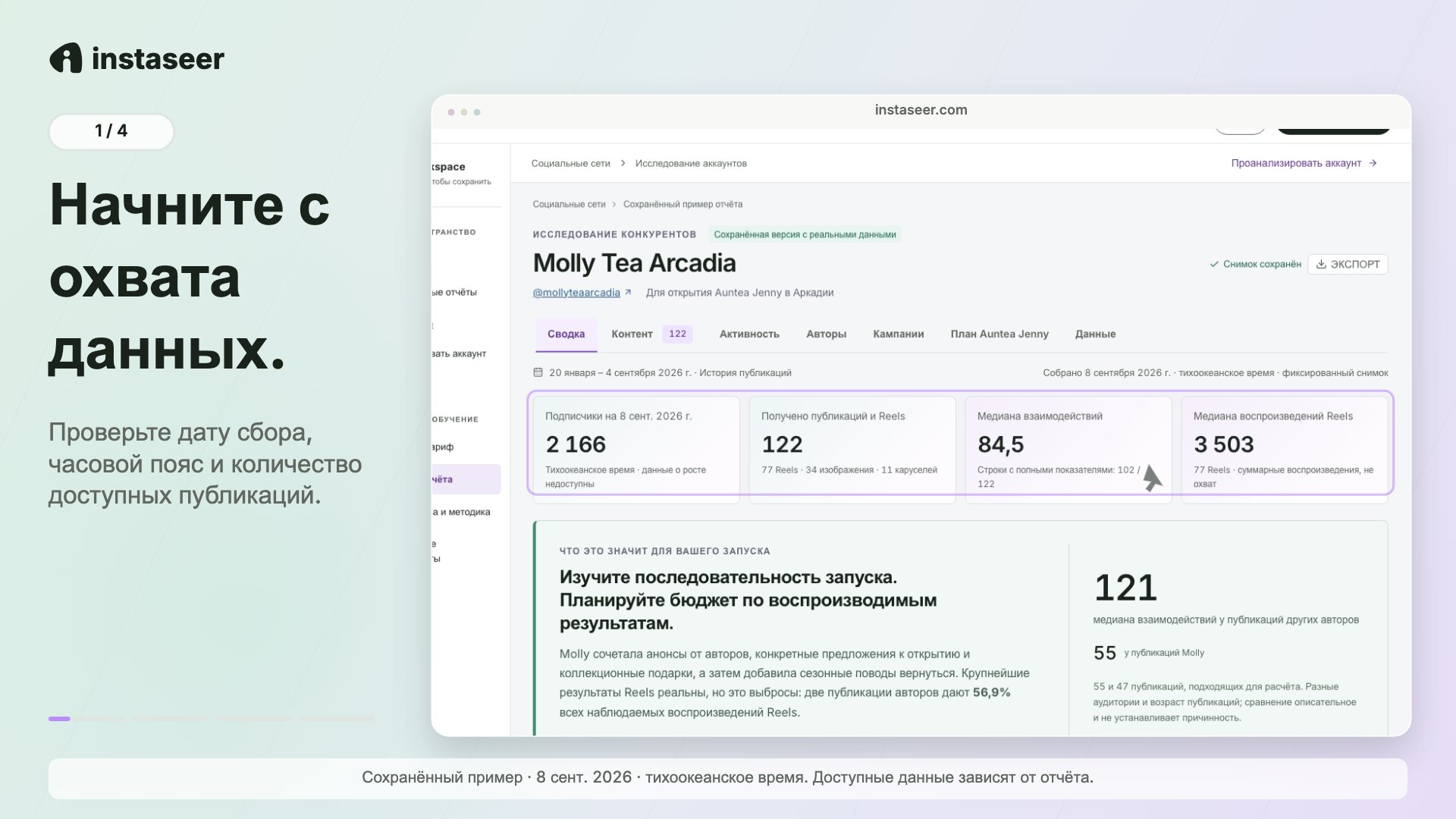This screenshot has height=819, width=1456.
Task: Click the export download icon
Action: pos(1321,264)
